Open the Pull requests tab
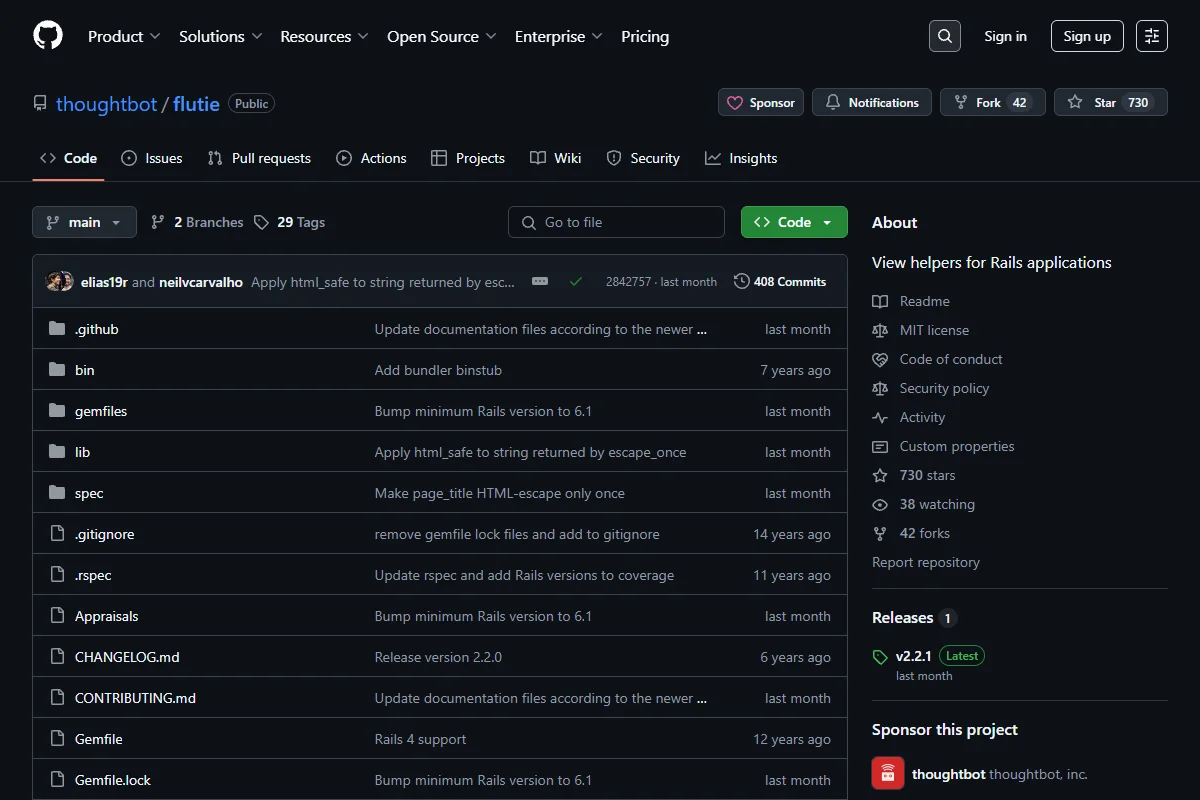This screenshot has width=1200, height=800. coord(259,158)
